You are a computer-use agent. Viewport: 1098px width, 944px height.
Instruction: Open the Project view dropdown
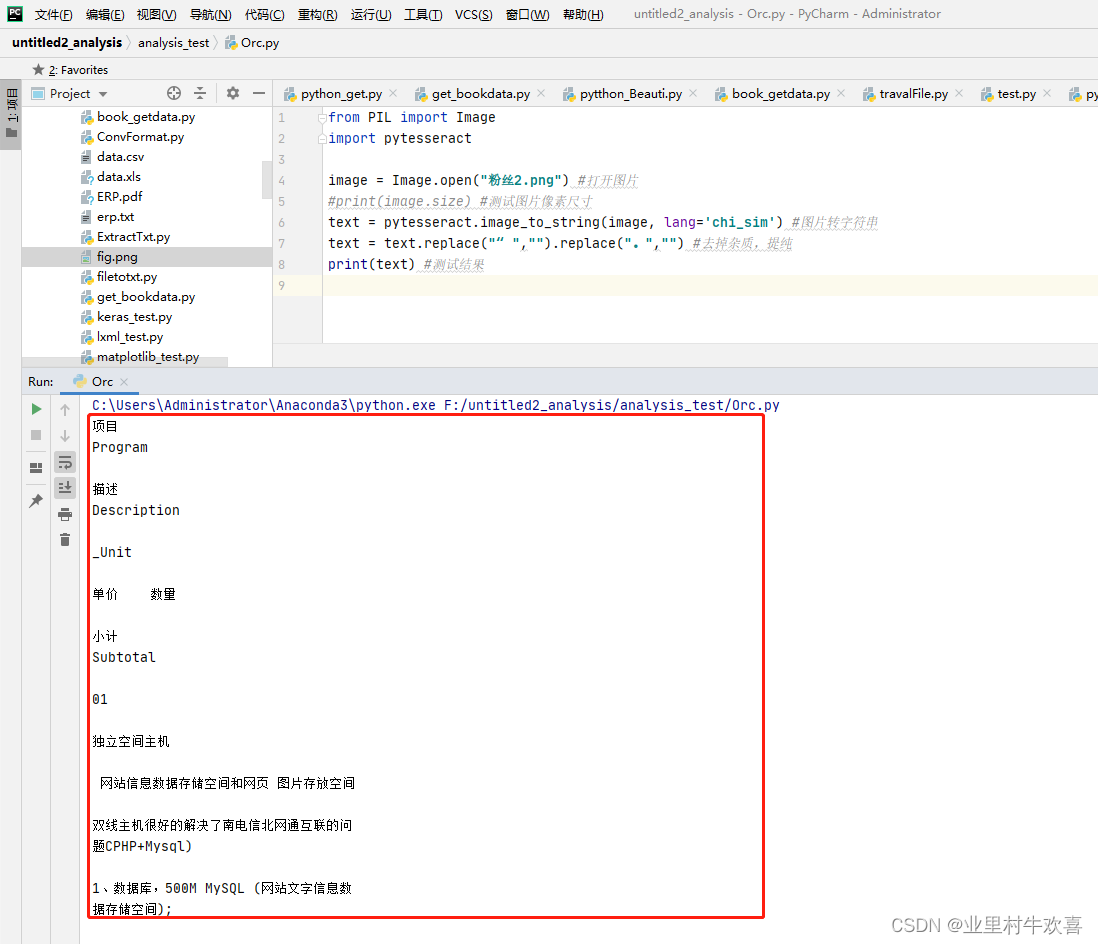103,94
